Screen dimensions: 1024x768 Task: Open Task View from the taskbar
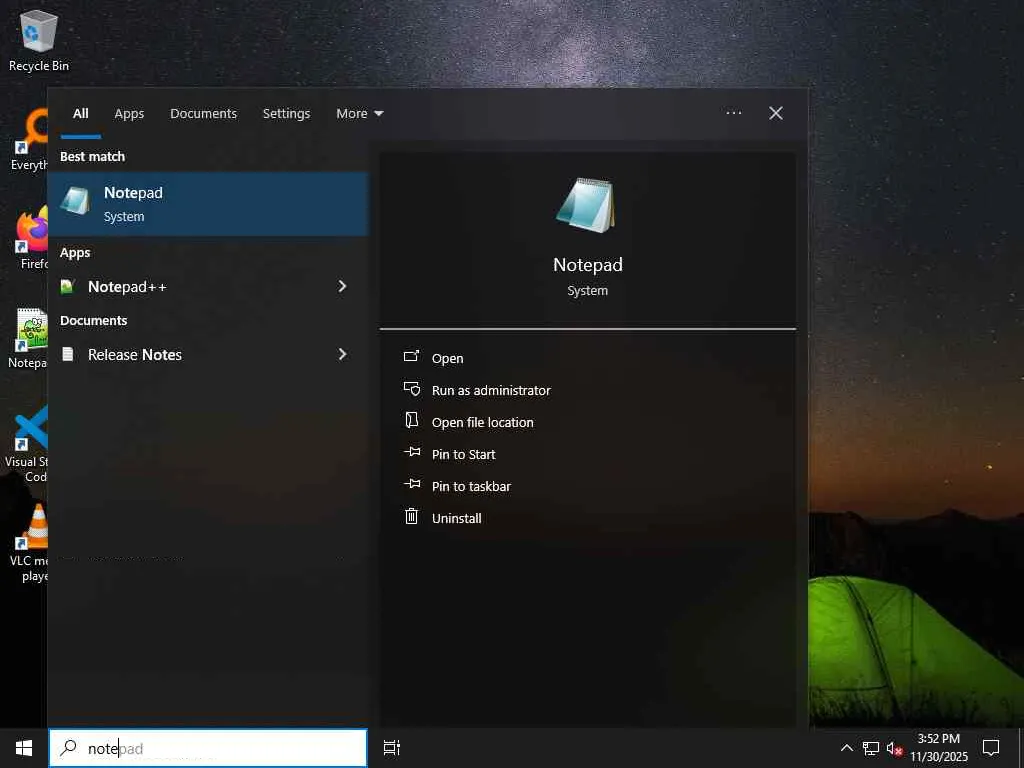tap(392, 748)
